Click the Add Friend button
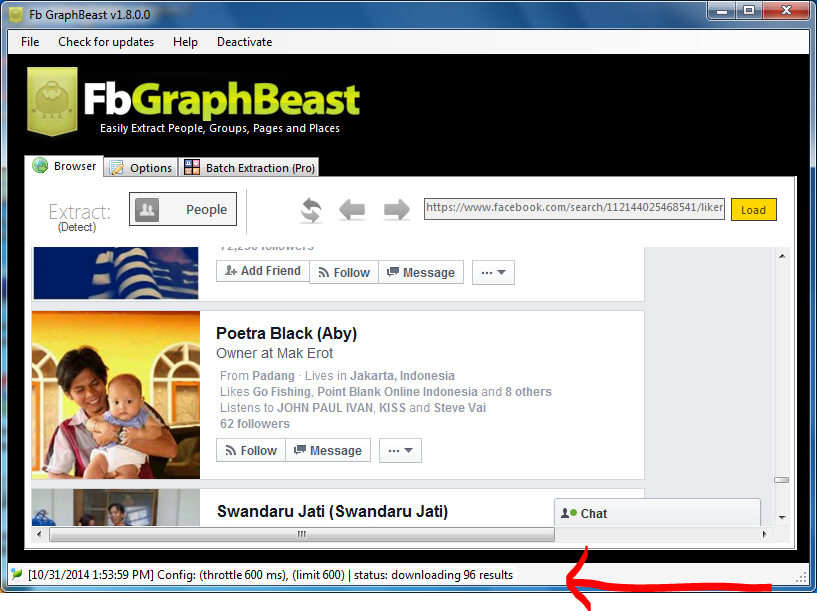Screen dimensions: 817x611 tap(263, 271)
